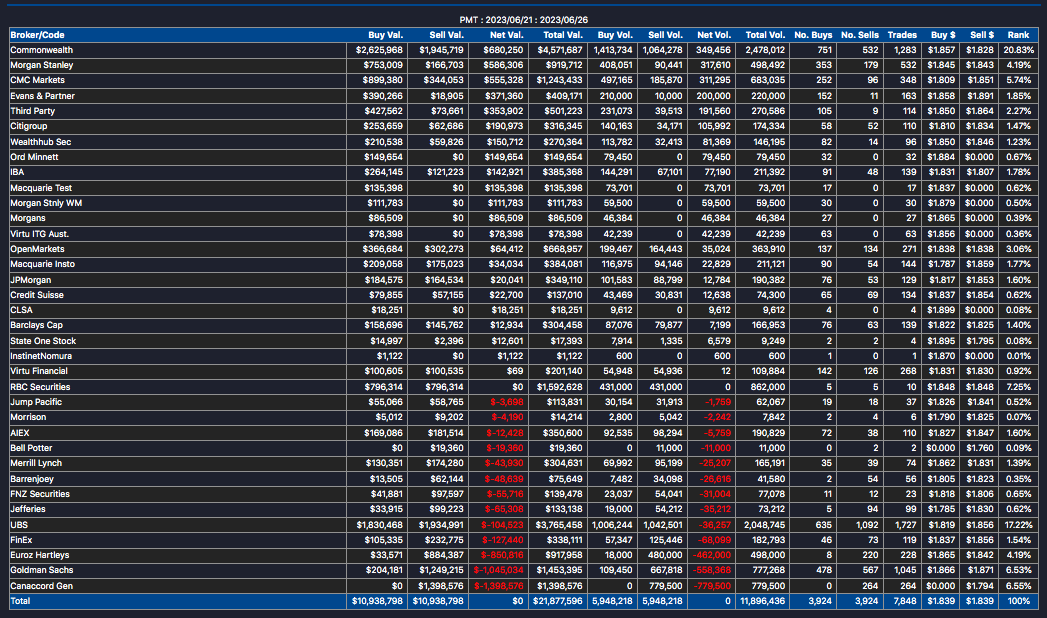Click Euroz Hartleys Net Vol. -462,000
Image resolution: width=1047 pixels, height=618 pixels.
(x=710, y=555)
